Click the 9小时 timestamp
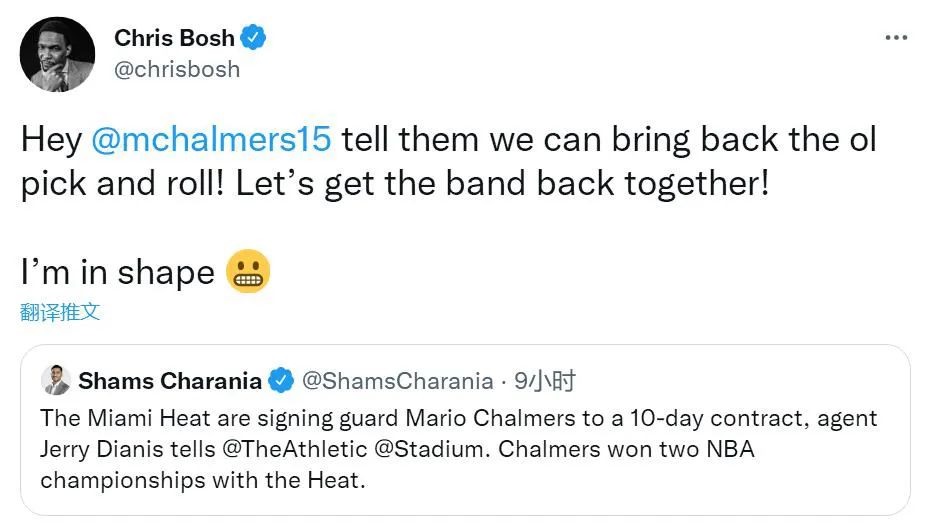Image resolution: width=935 pixels, height=528 pixels. pyautogui.click(x=545, y=381)
